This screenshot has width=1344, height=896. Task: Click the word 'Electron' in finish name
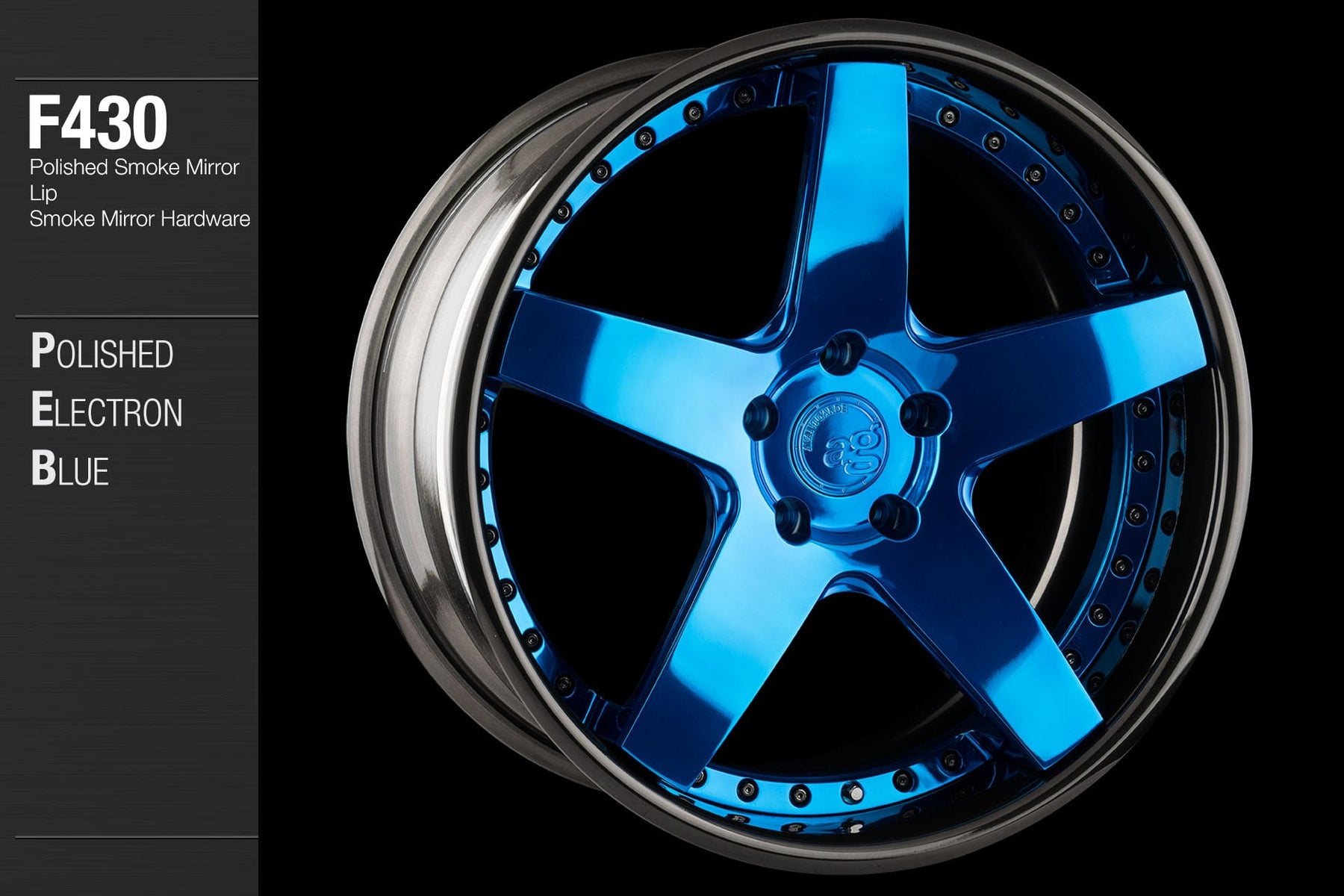click(107, 411)
